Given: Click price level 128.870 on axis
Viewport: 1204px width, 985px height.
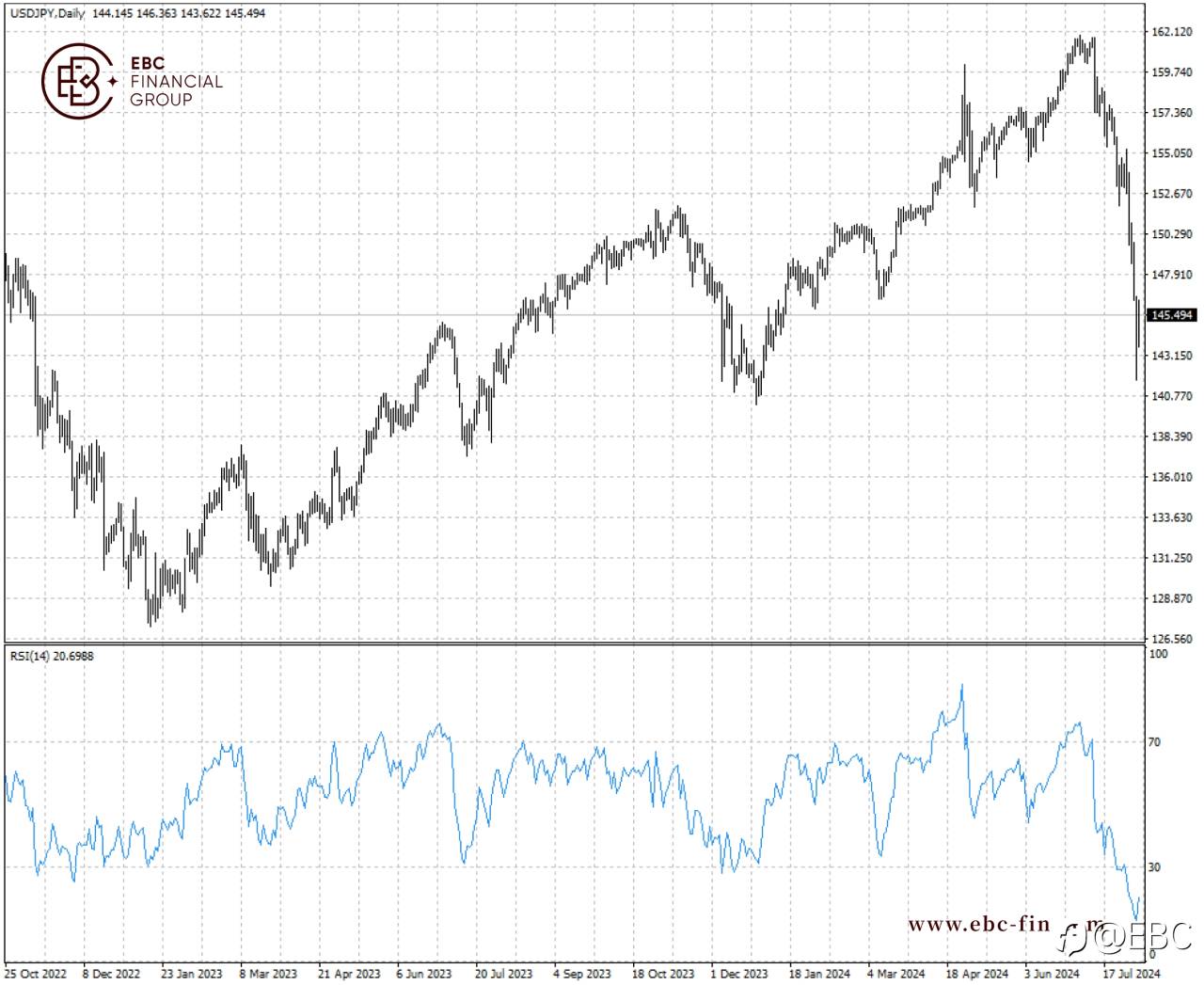Looking at the screenshot, I should (1172, 598).
